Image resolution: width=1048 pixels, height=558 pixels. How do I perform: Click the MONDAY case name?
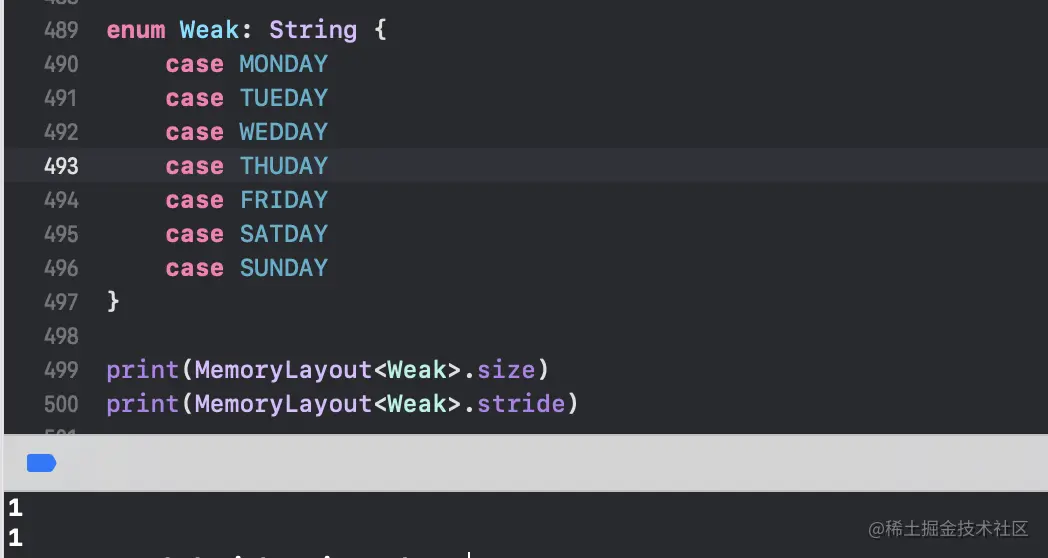(284, 64)
